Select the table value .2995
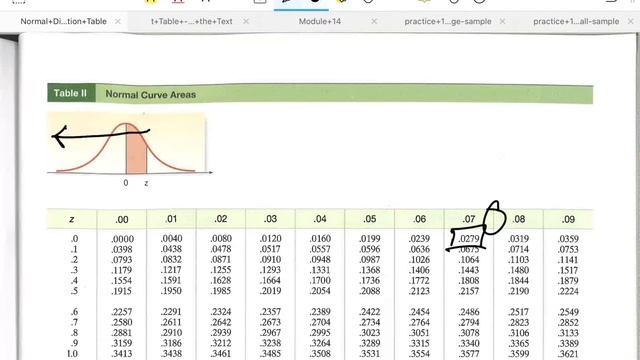This screenshot has height=360, width=640. [320, 333]
